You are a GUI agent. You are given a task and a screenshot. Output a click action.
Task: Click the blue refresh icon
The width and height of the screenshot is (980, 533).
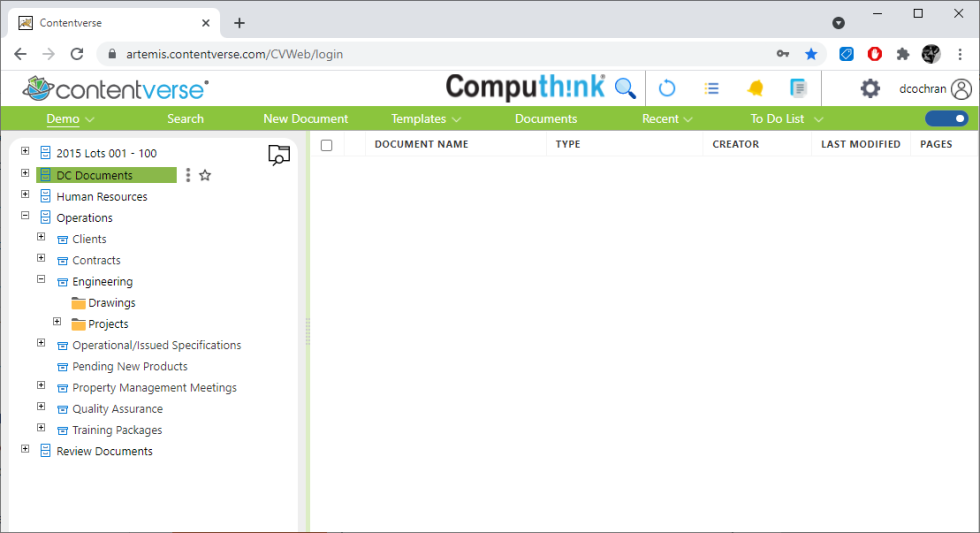tap(667, 88)
